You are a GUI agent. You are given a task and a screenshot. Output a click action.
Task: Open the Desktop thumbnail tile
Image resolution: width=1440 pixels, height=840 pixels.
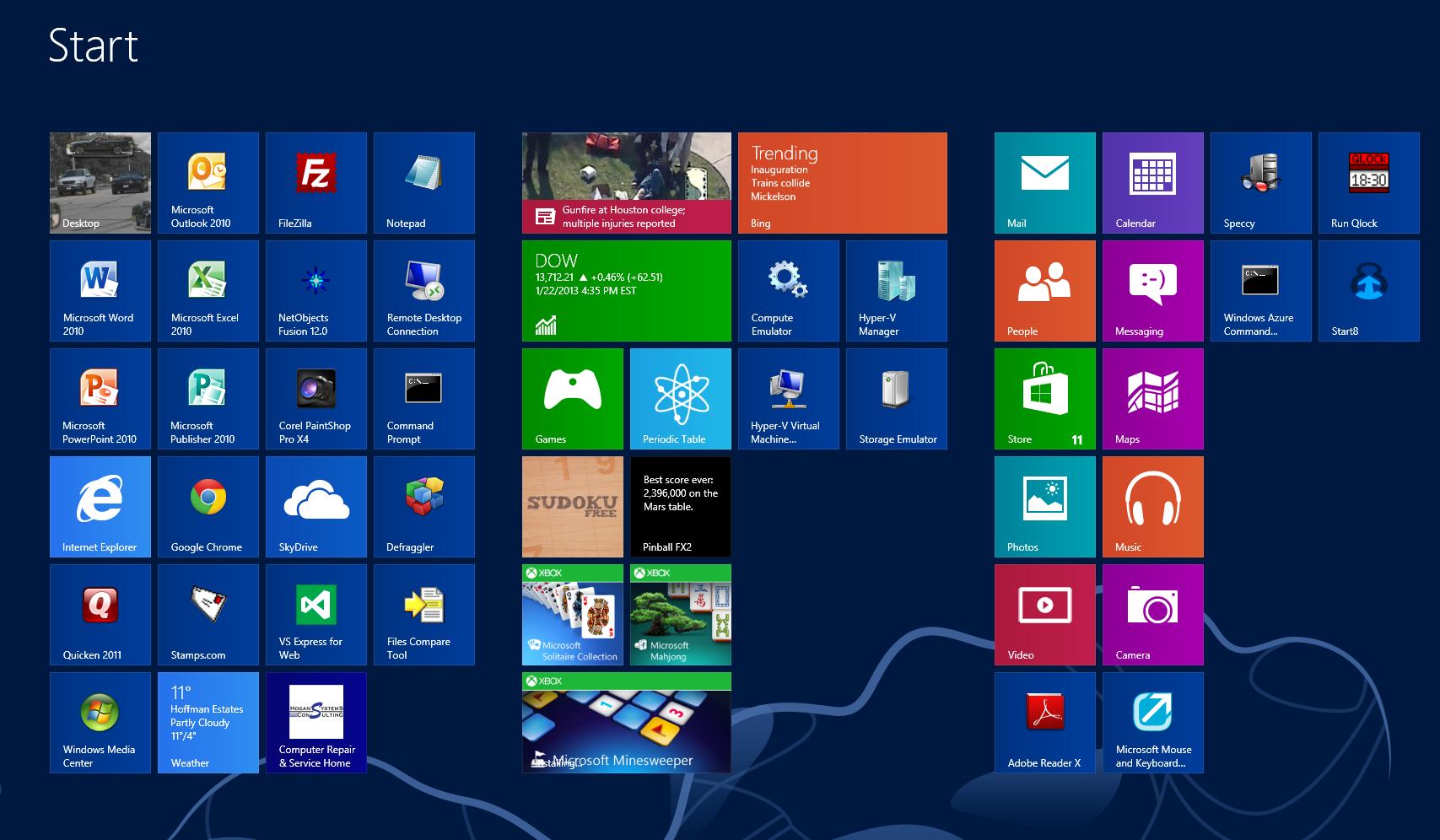pyautogui.click(x=100, y=182)
